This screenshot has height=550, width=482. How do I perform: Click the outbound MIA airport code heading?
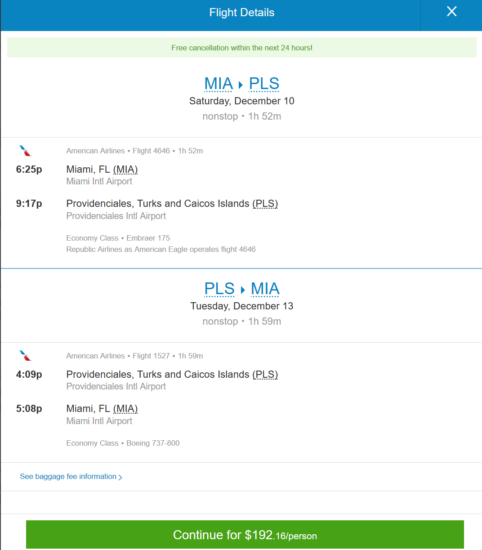(219, 84)
